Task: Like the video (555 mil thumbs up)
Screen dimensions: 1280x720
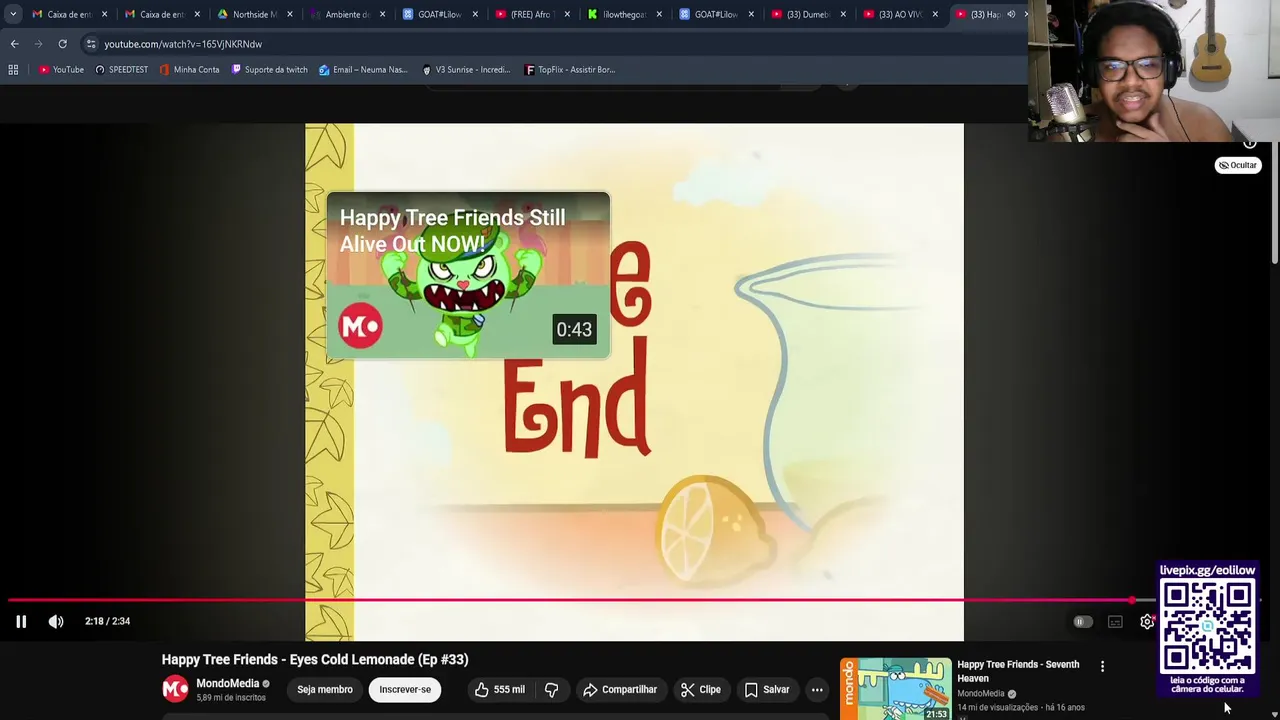Action: pos(499,689)
